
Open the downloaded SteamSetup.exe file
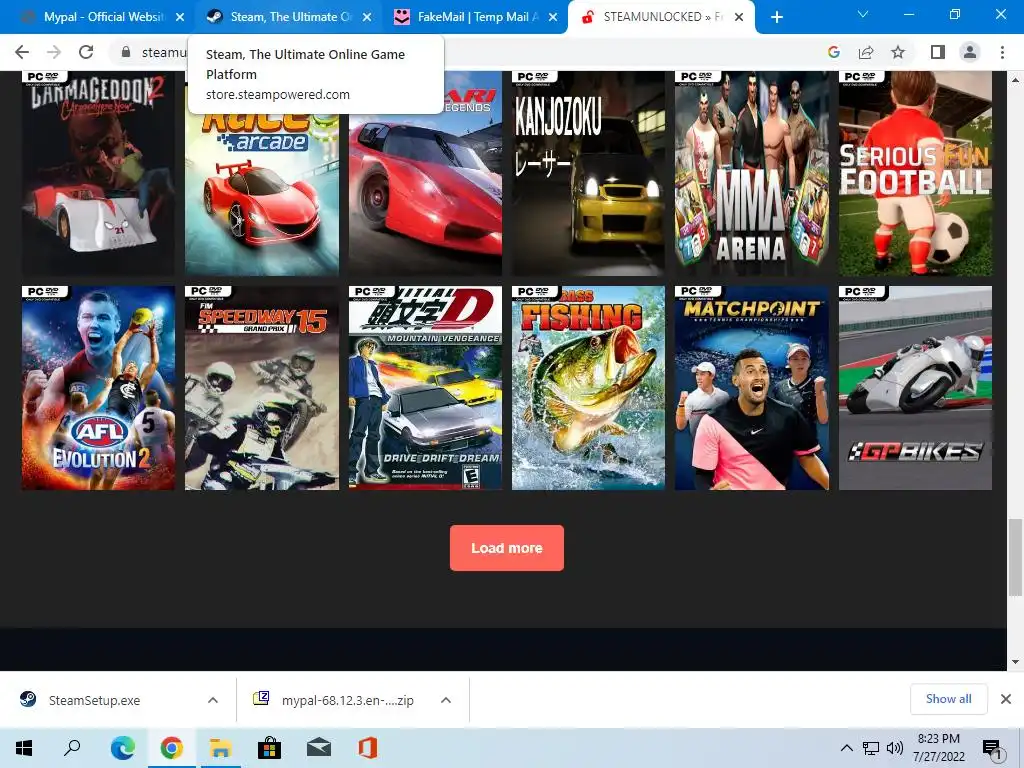click(95, 700)
